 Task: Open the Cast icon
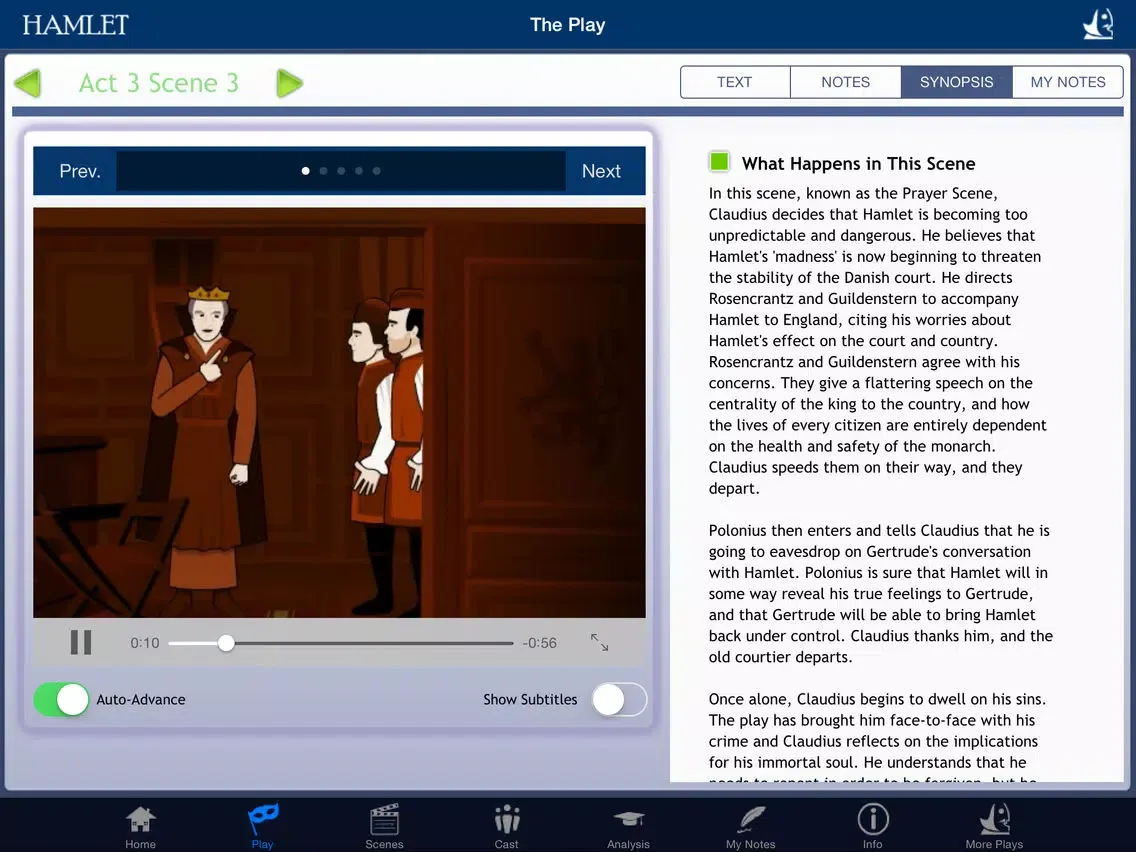[x=506, y=826]
